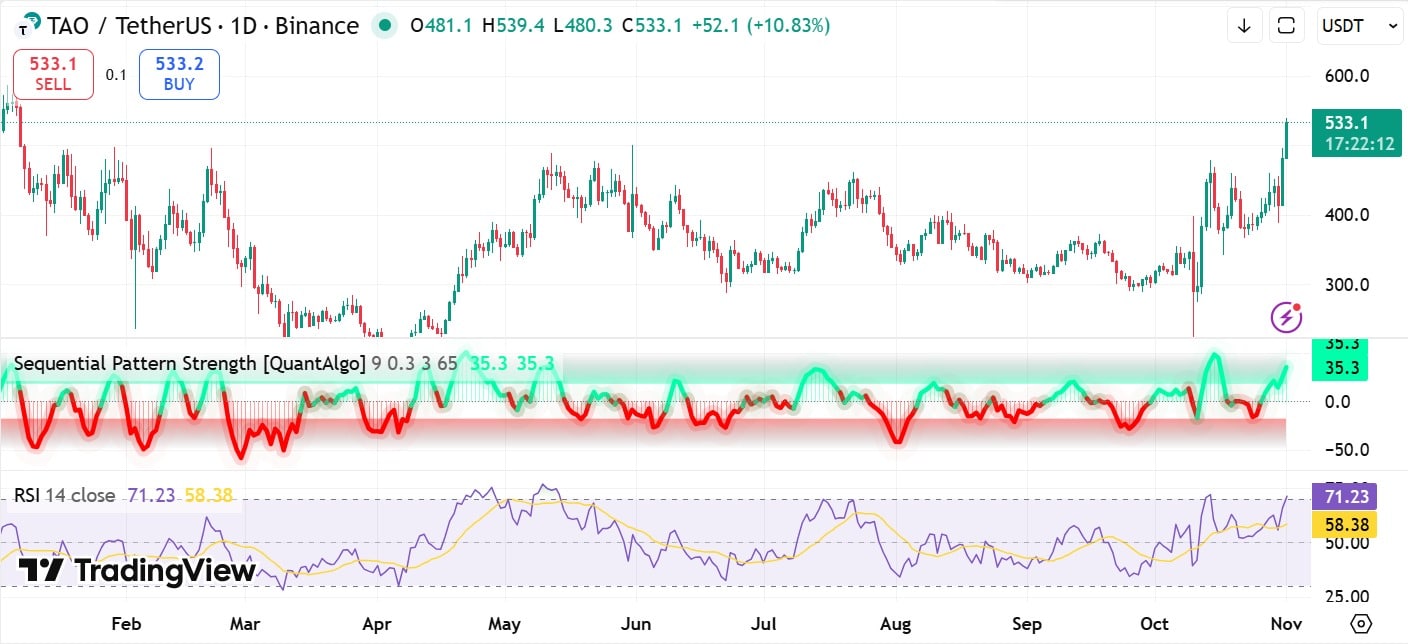The height and width of the screenshot is (644, 1408).
Task: Click the TradingView logo watermark
Action: pos(137,571)
